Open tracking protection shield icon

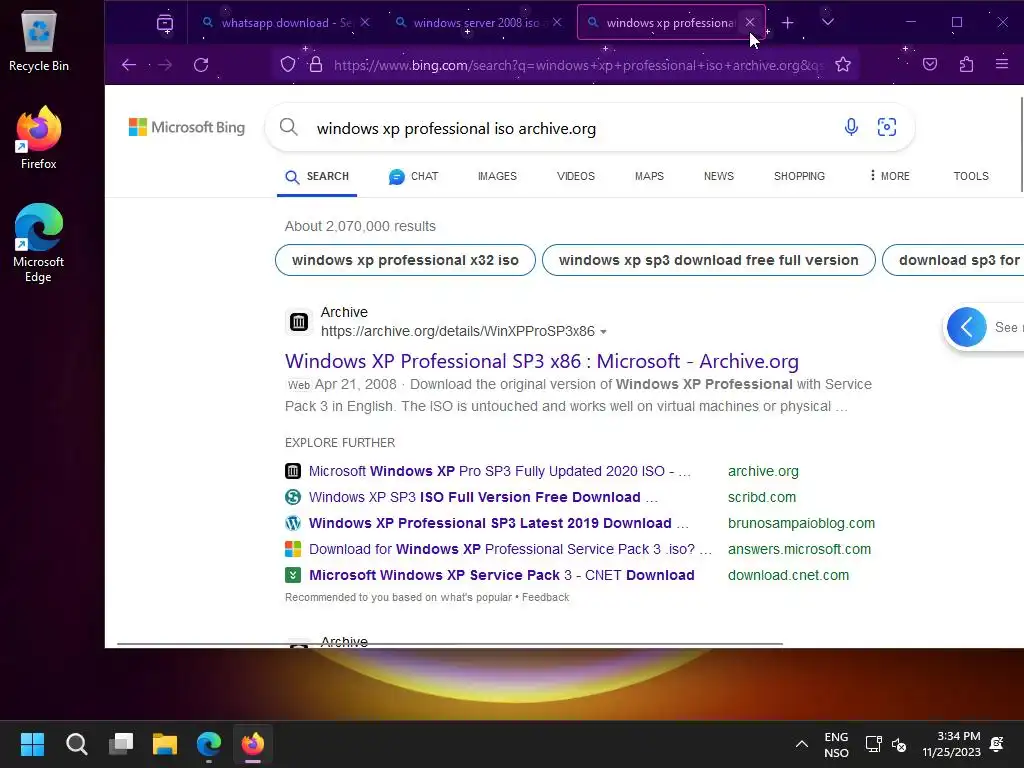click(x=288, y=65)
